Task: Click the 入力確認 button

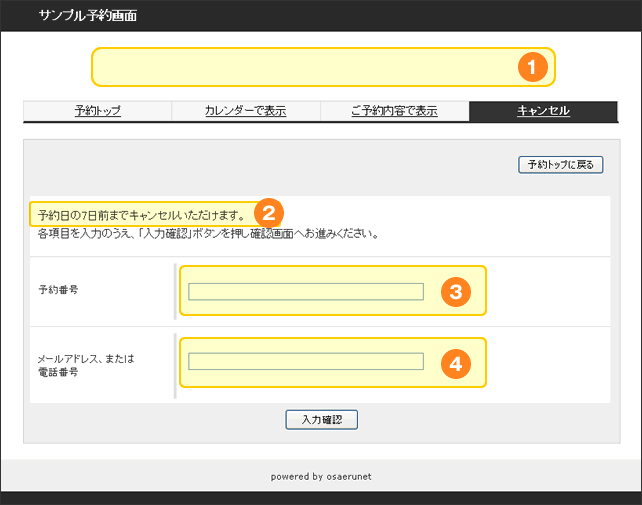Action: pyautogui.click(x=321, y=420)
